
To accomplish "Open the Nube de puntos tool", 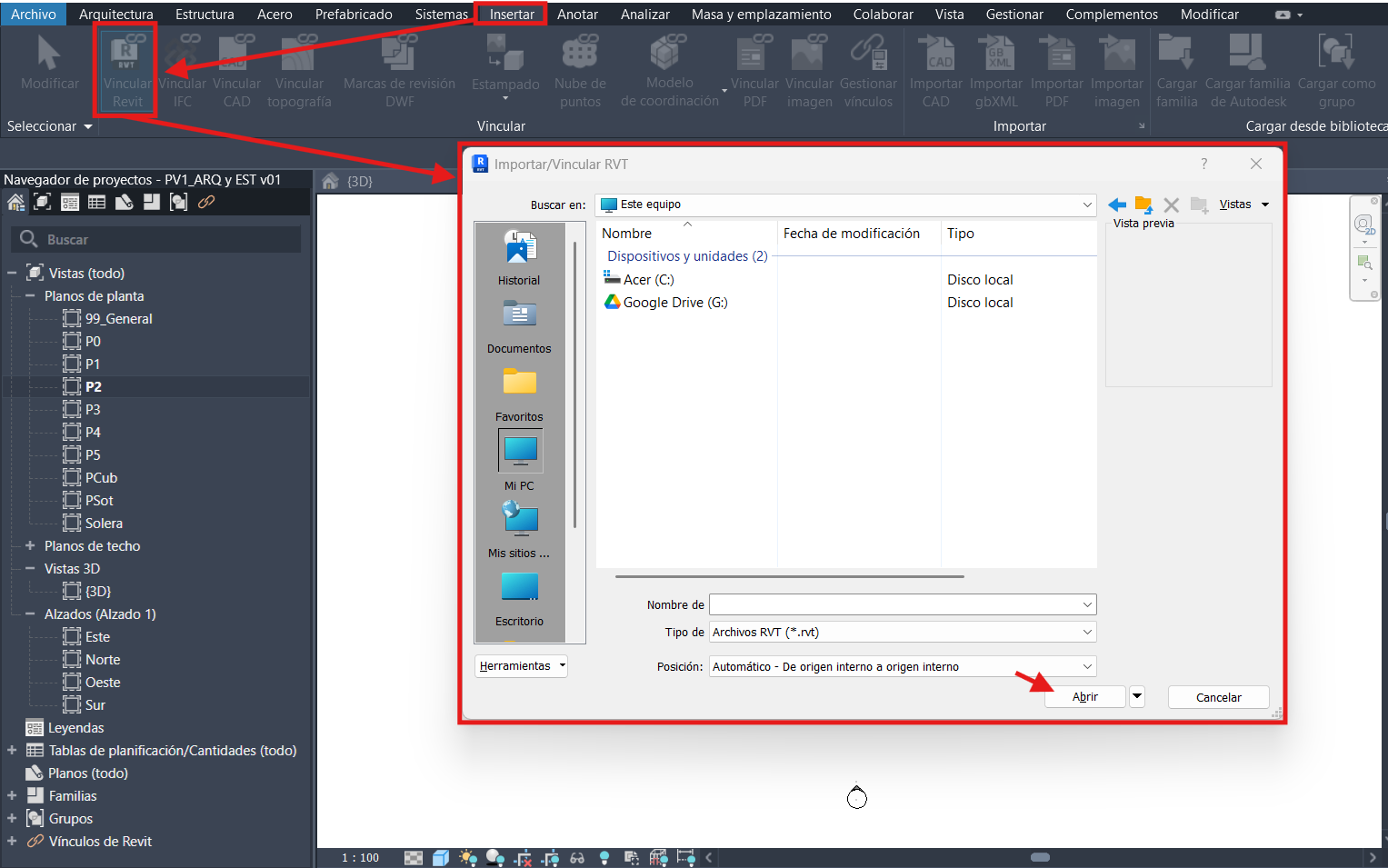I will (x=580, y=69).
